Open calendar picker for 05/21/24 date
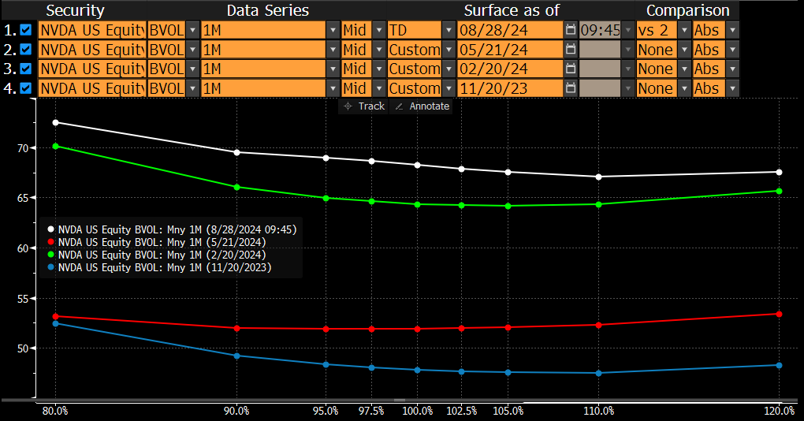Image resolution: width=805 pixels, height=424 pixels. click(x=570, y=49)
